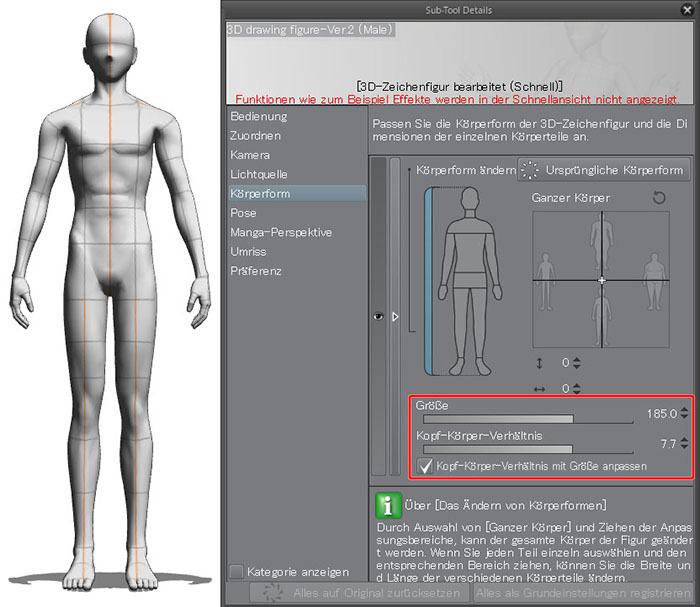This screenshot has width=700, height=607.
Task: Open the Zuordnen category
Action: tap(256, 135)
